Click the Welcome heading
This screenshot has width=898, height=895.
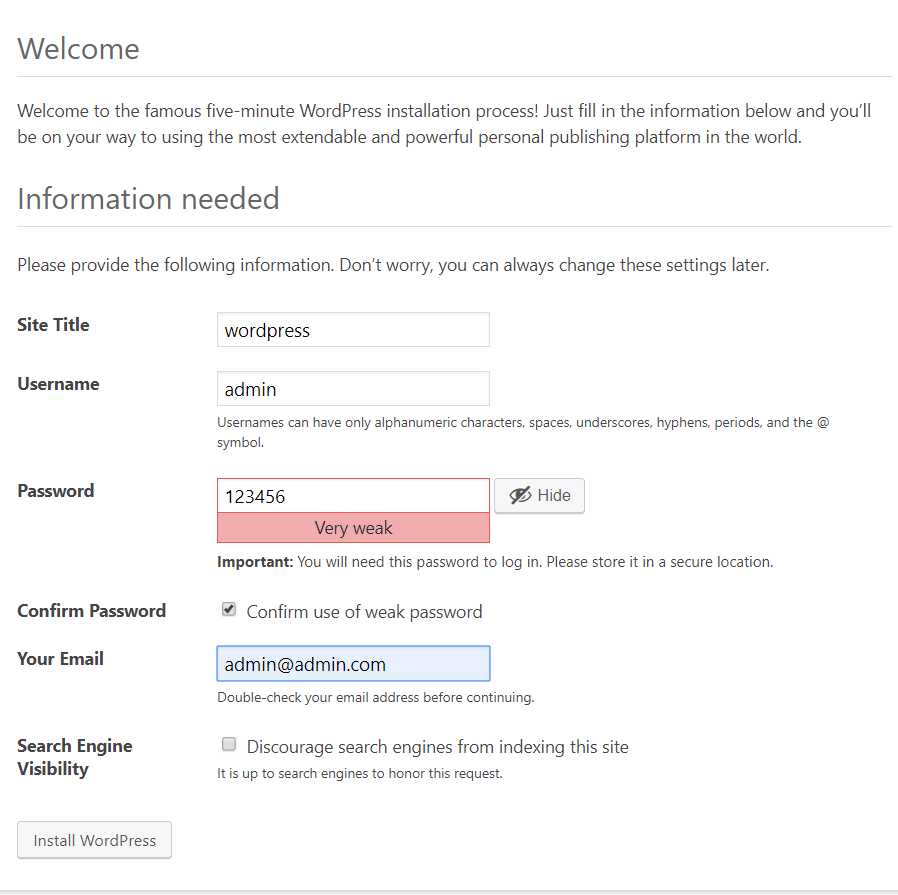[x=78, y=49]
